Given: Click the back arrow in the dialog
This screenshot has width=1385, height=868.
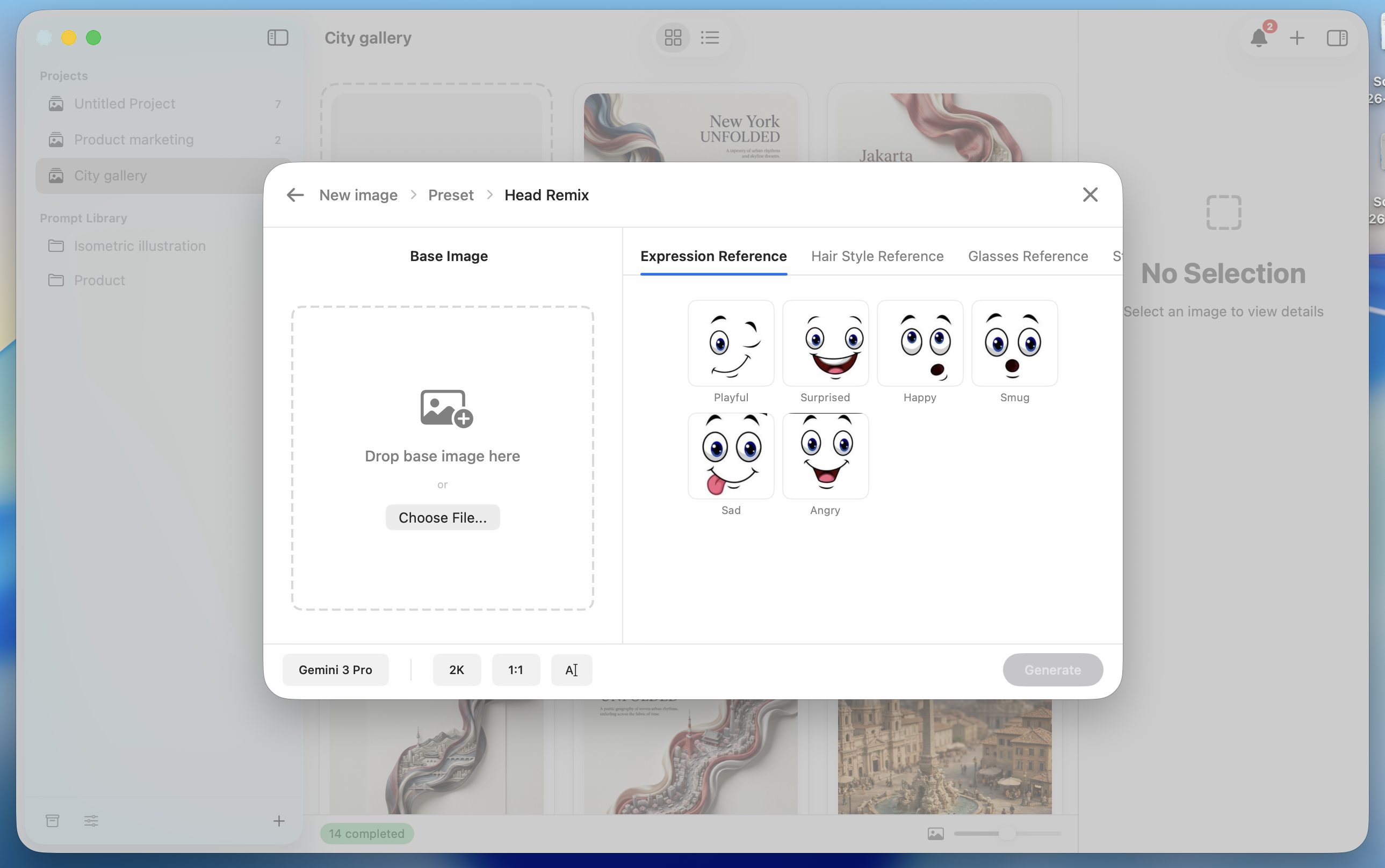Looking at the screenshot, I should coord(294,194).
